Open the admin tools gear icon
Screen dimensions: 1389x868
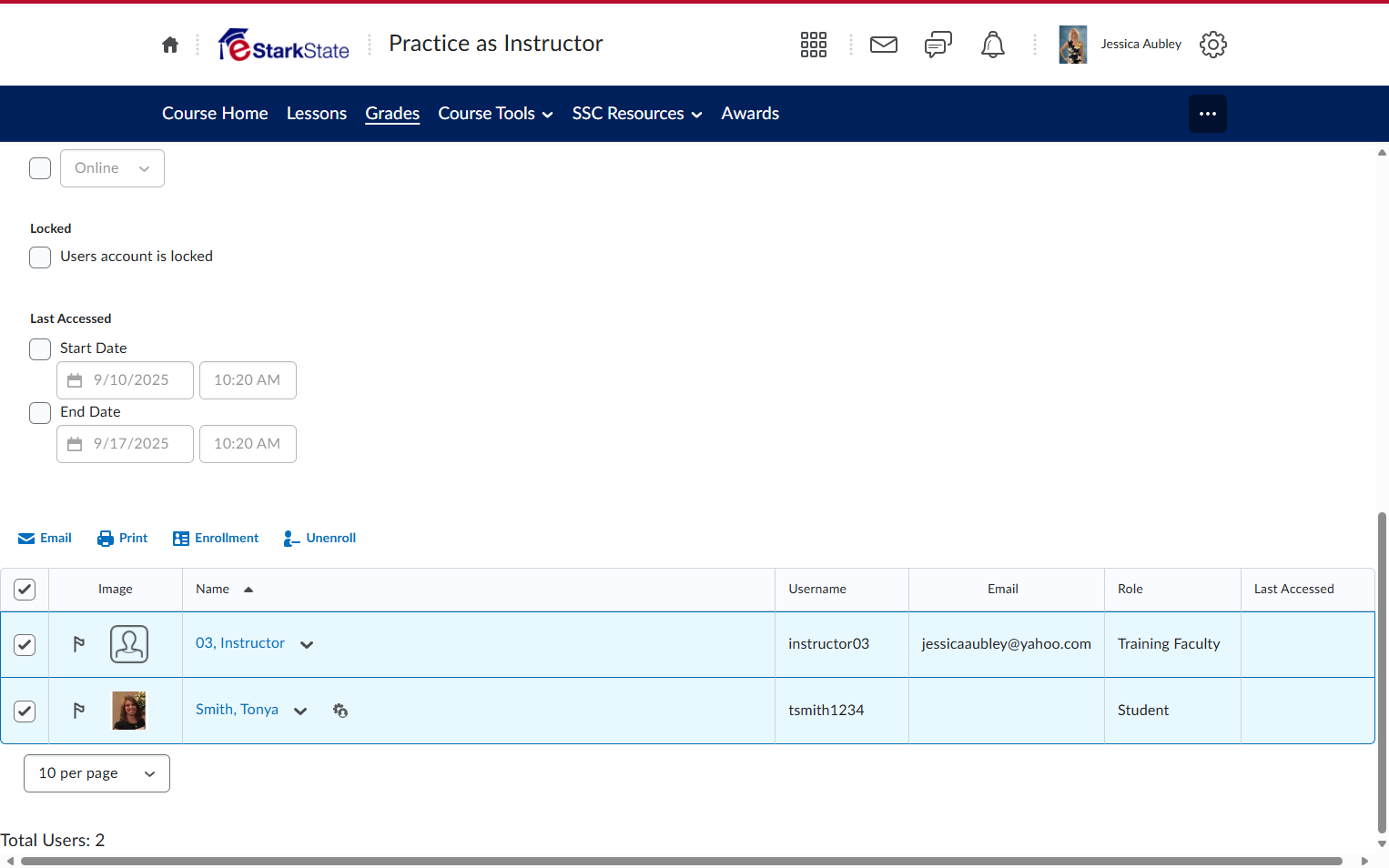[1213, 45]
